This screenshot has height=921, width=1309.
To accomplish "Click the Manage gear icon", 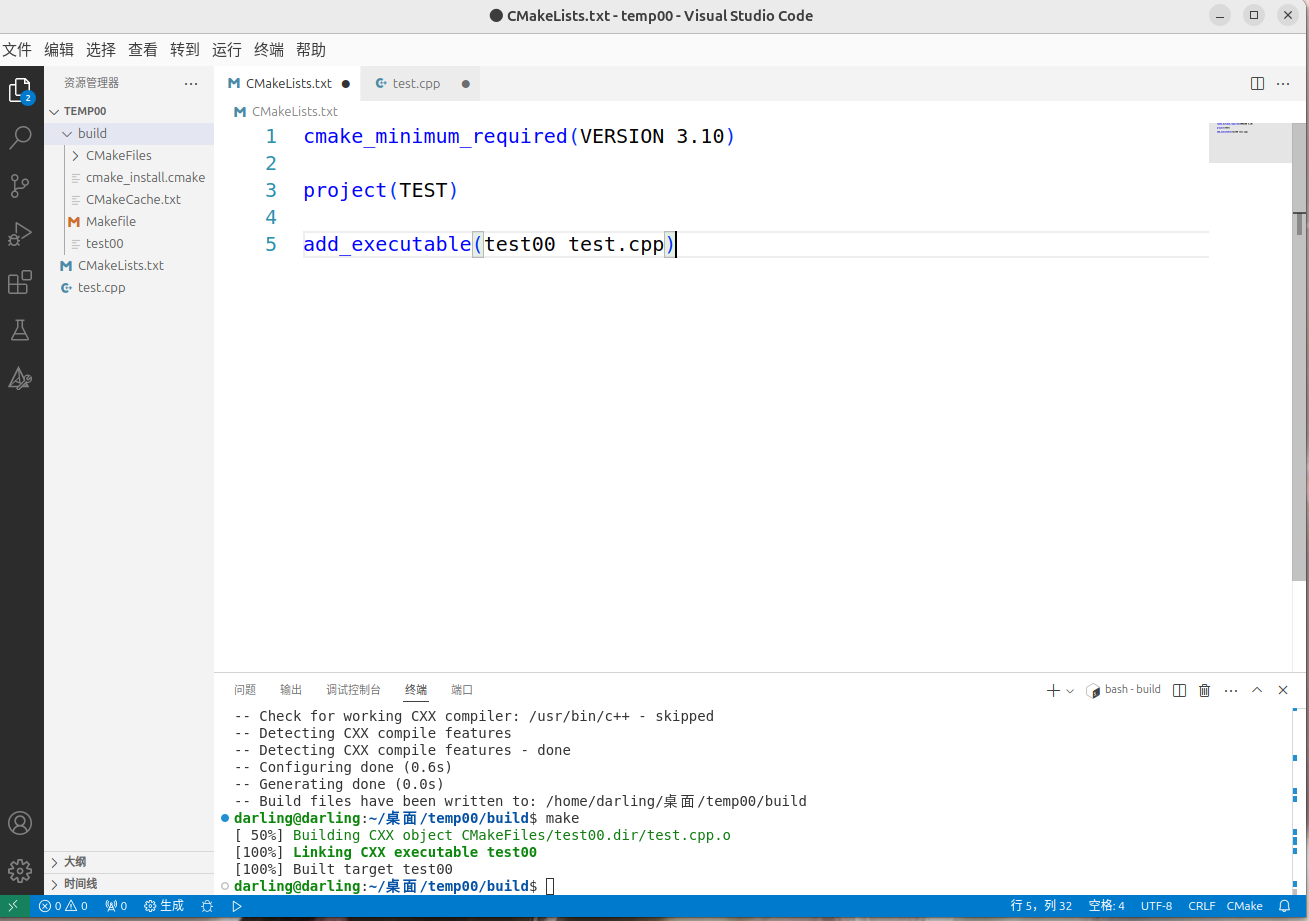I will (x=20, y=870).
